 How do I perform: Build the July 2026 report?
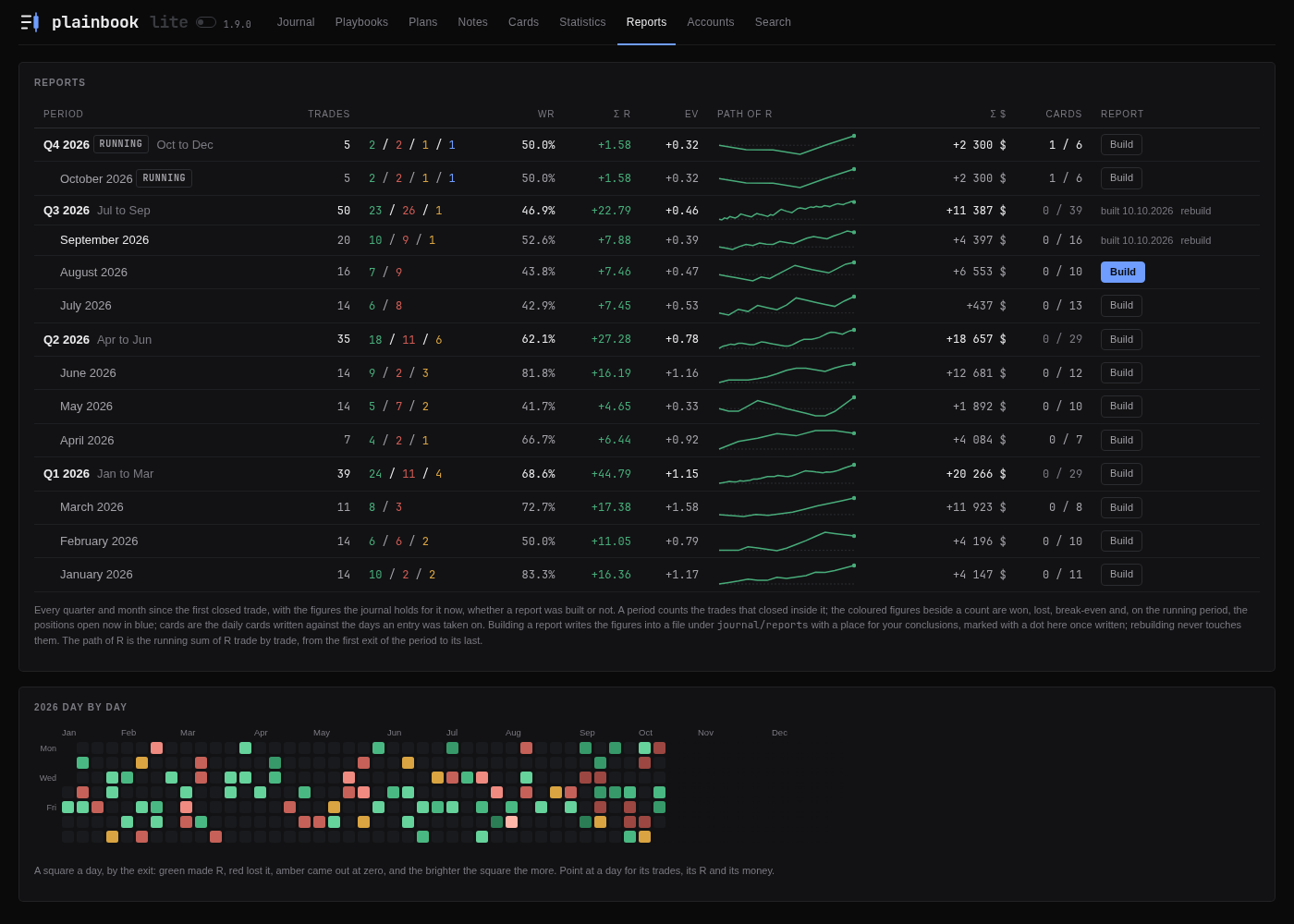point(1121,305)
